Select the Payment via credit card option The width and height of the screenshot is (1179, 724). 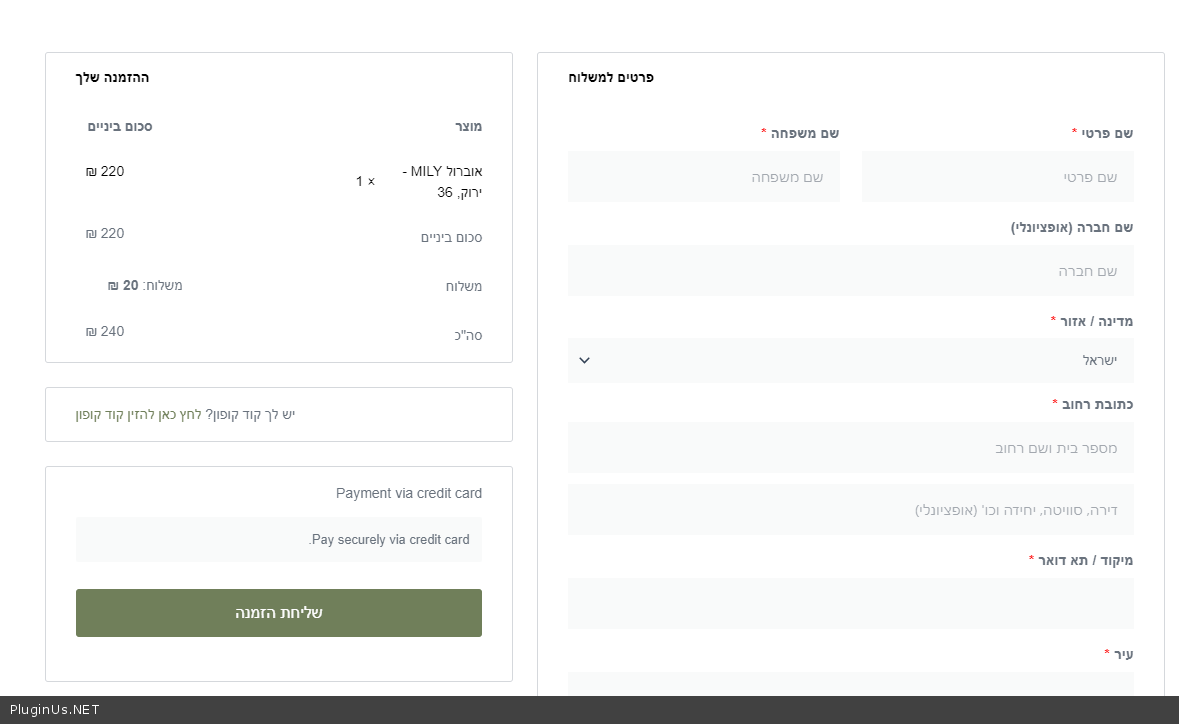coord(408,493)
